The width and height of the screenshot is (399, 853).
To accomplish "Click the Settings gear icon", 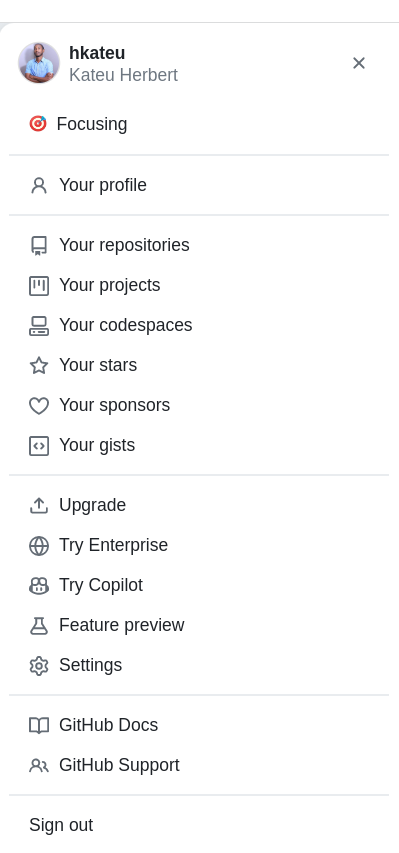I will [x=39, y=665].
